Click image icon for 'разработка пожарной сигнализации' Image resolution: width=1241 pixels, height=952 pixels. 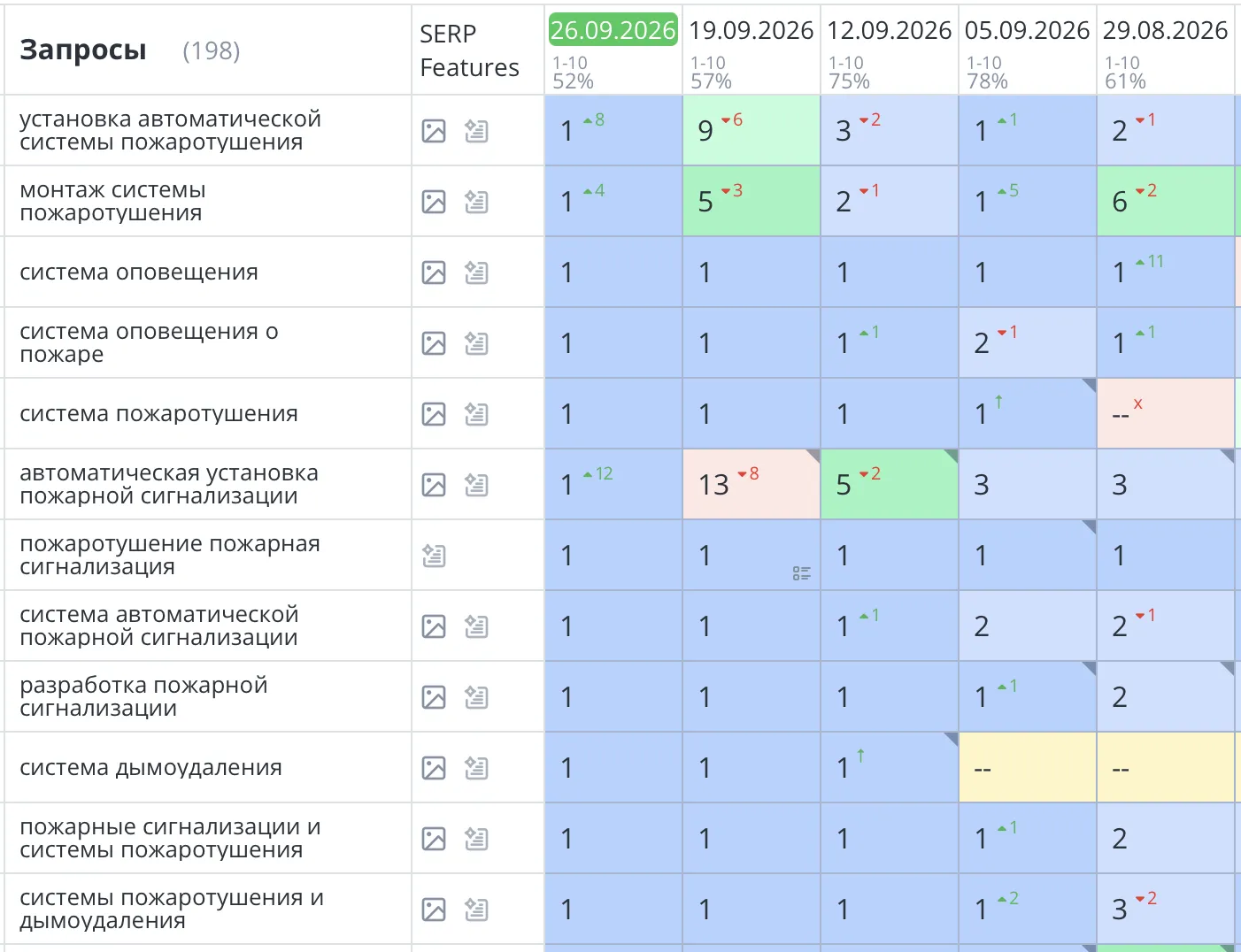point(434,697)
